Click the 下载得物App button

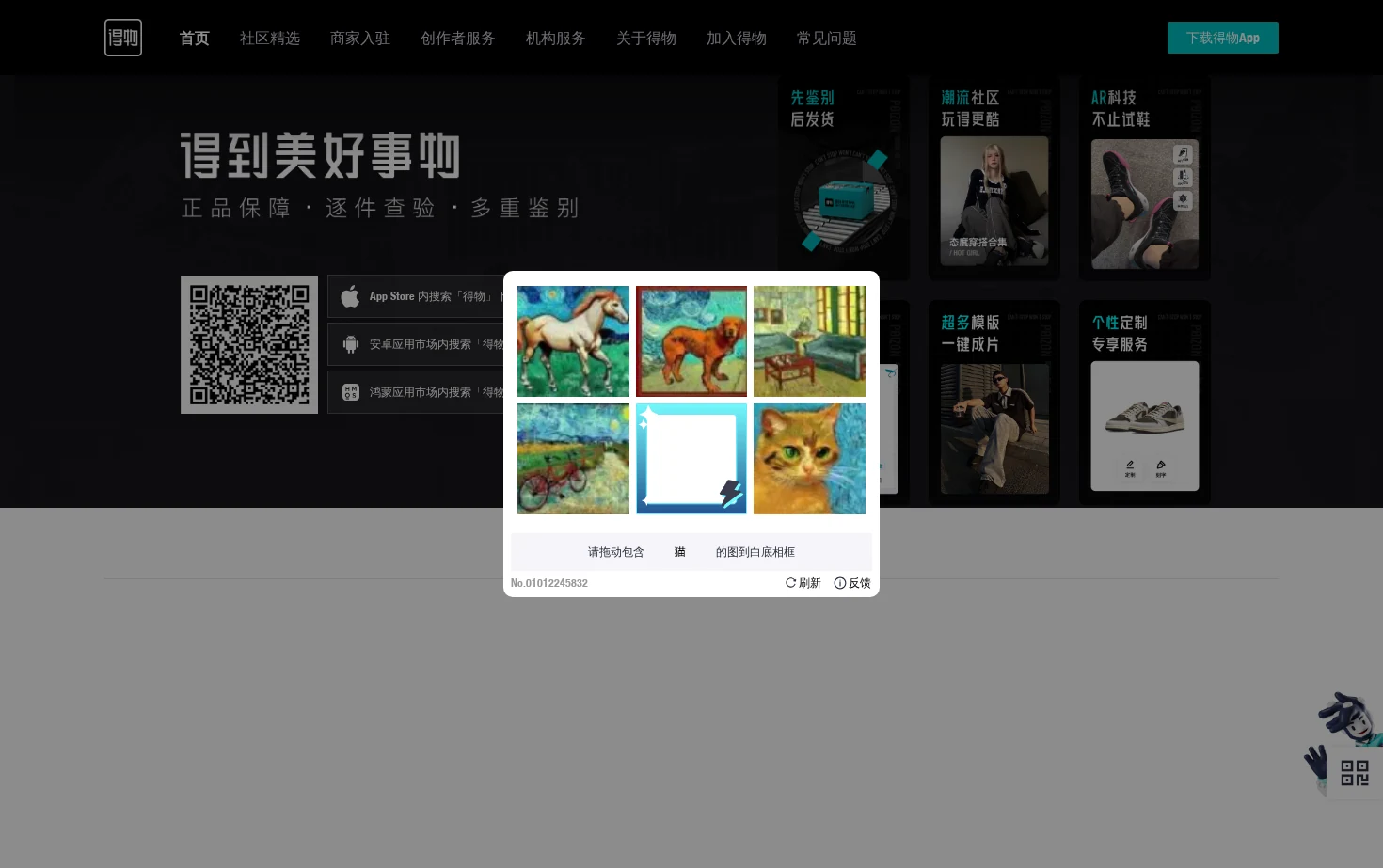1223,38
